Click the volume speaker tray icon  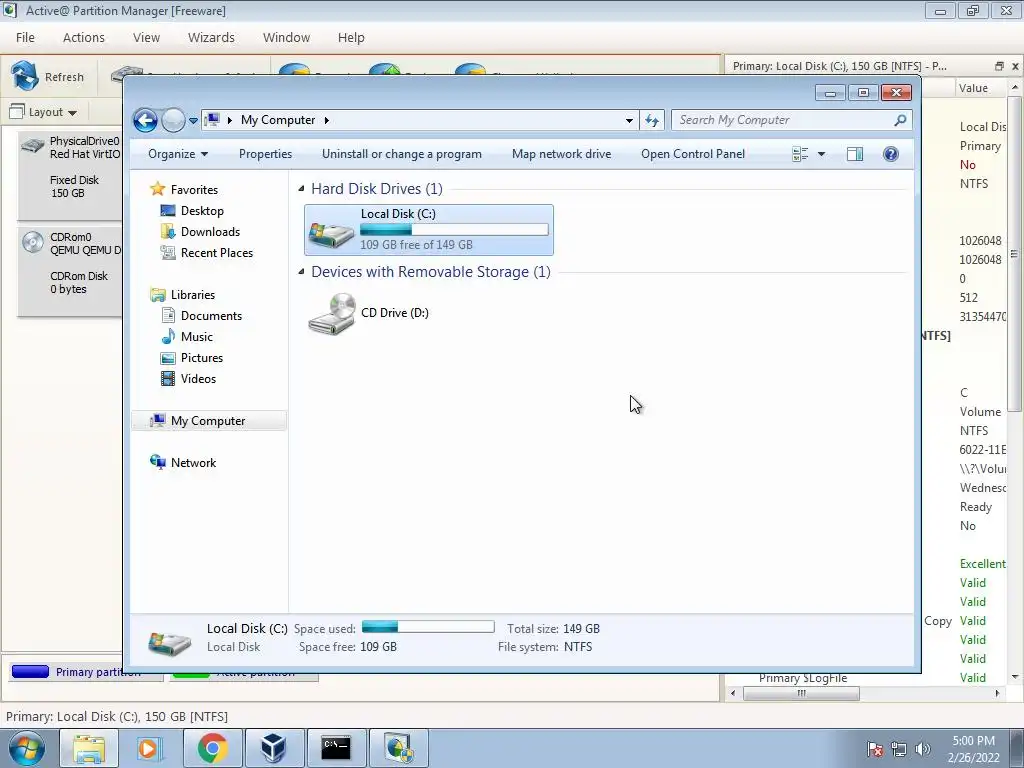pyautogui.click(x=923, y=749)
